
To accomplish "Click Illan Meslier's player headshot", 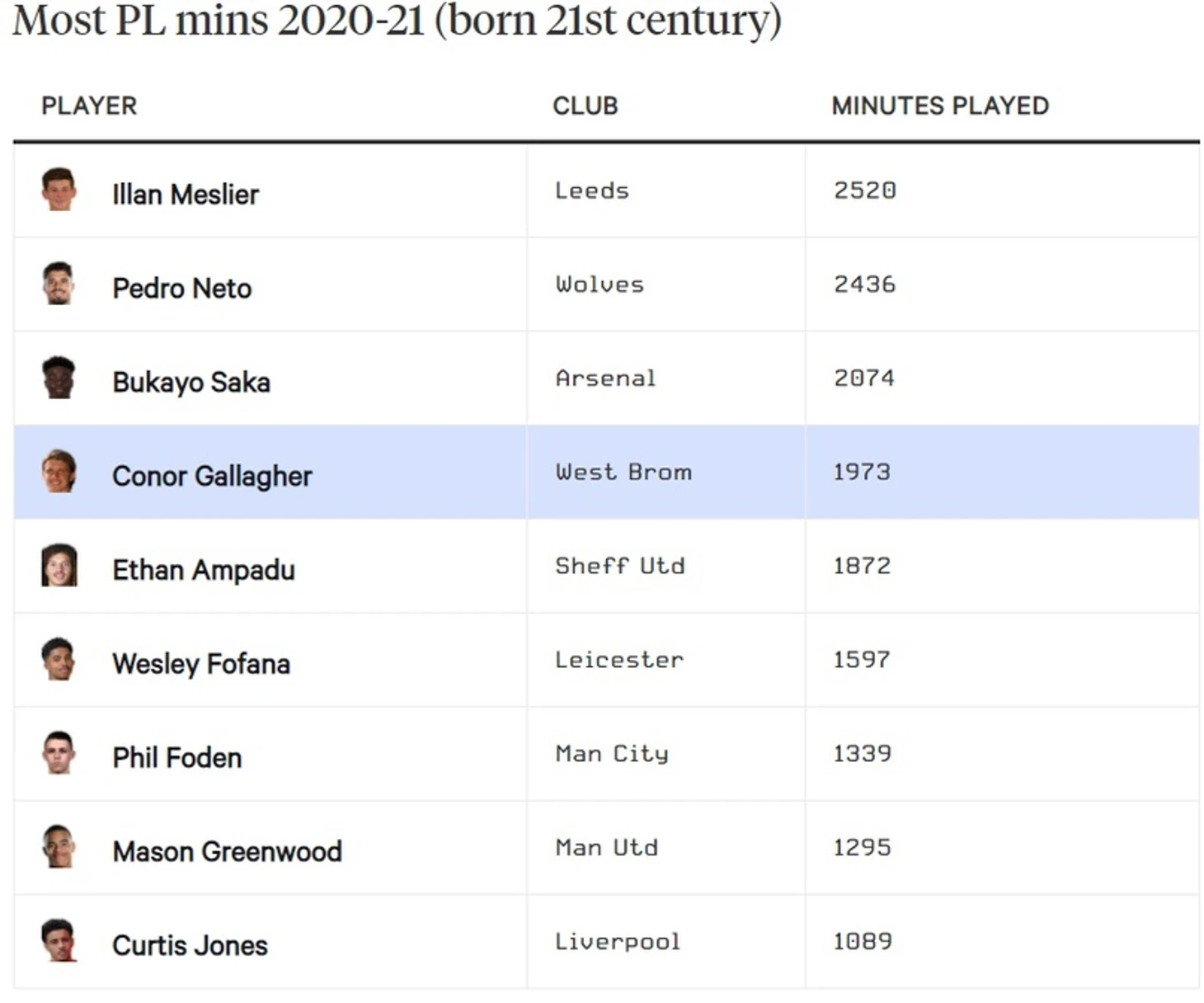I will click(x=59, y=190).
